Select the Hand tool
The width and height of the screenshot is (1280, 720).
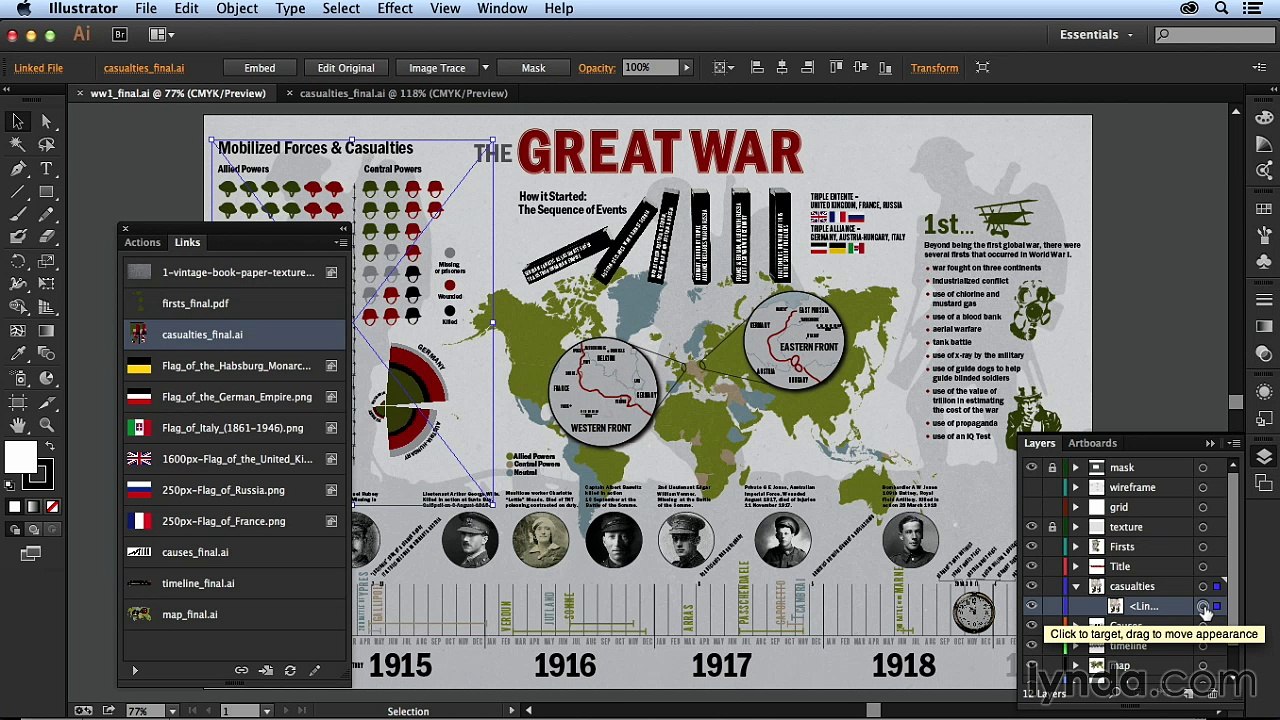tap(18, 425)
